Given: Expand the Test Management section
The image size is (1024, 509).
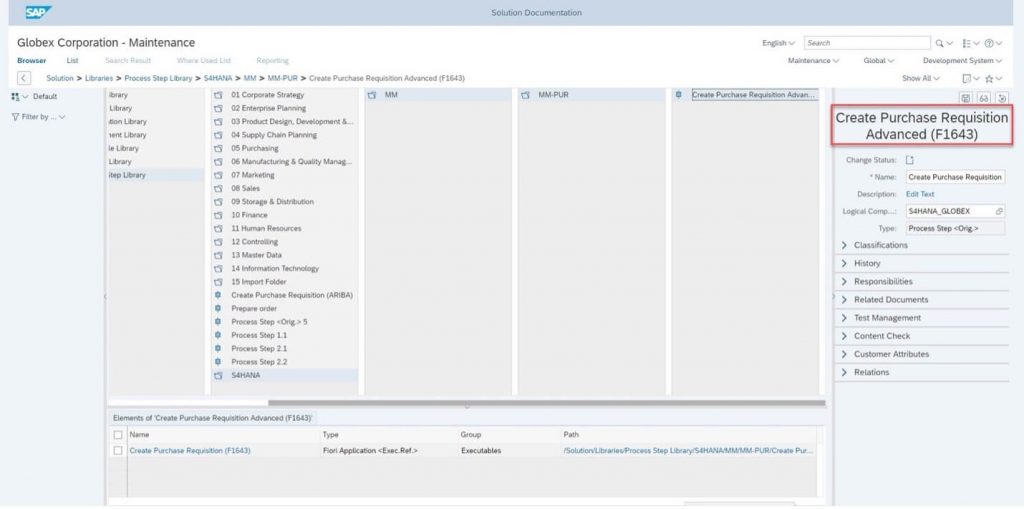Looking at the screenshot, I should pos(844,318).
